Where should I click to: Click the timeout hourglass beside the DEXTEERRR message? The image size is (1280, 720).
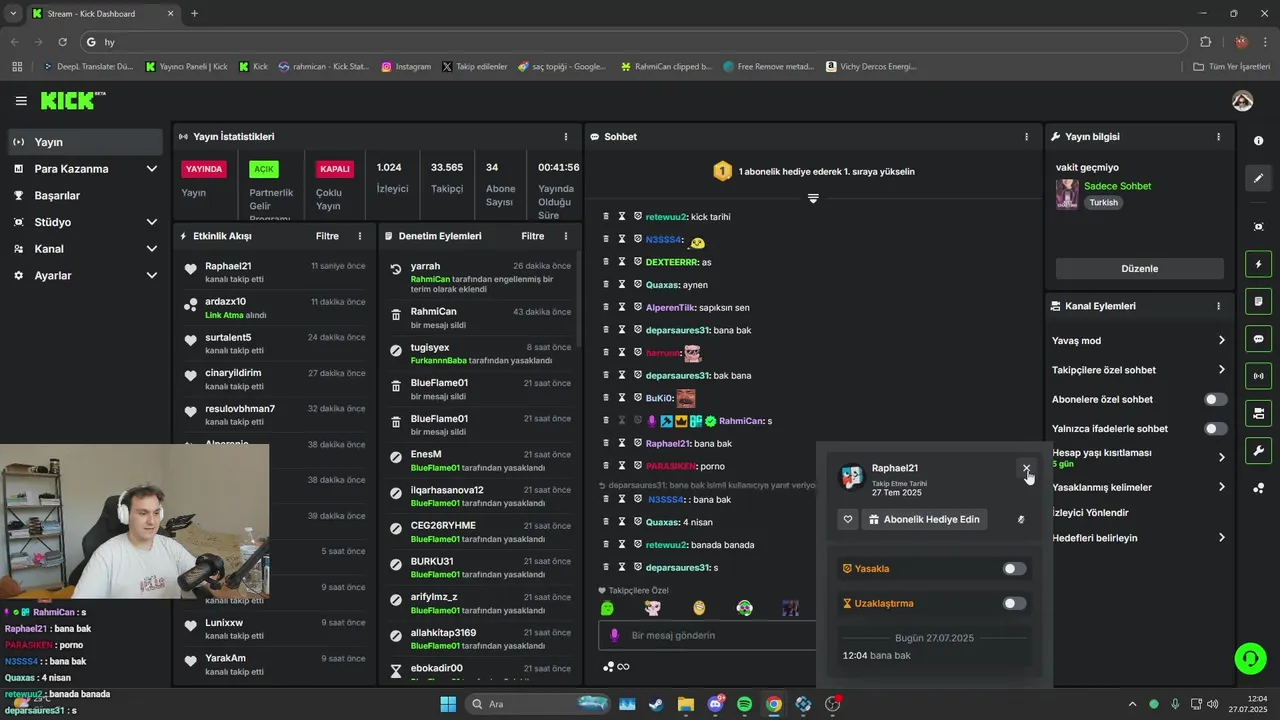621,262
